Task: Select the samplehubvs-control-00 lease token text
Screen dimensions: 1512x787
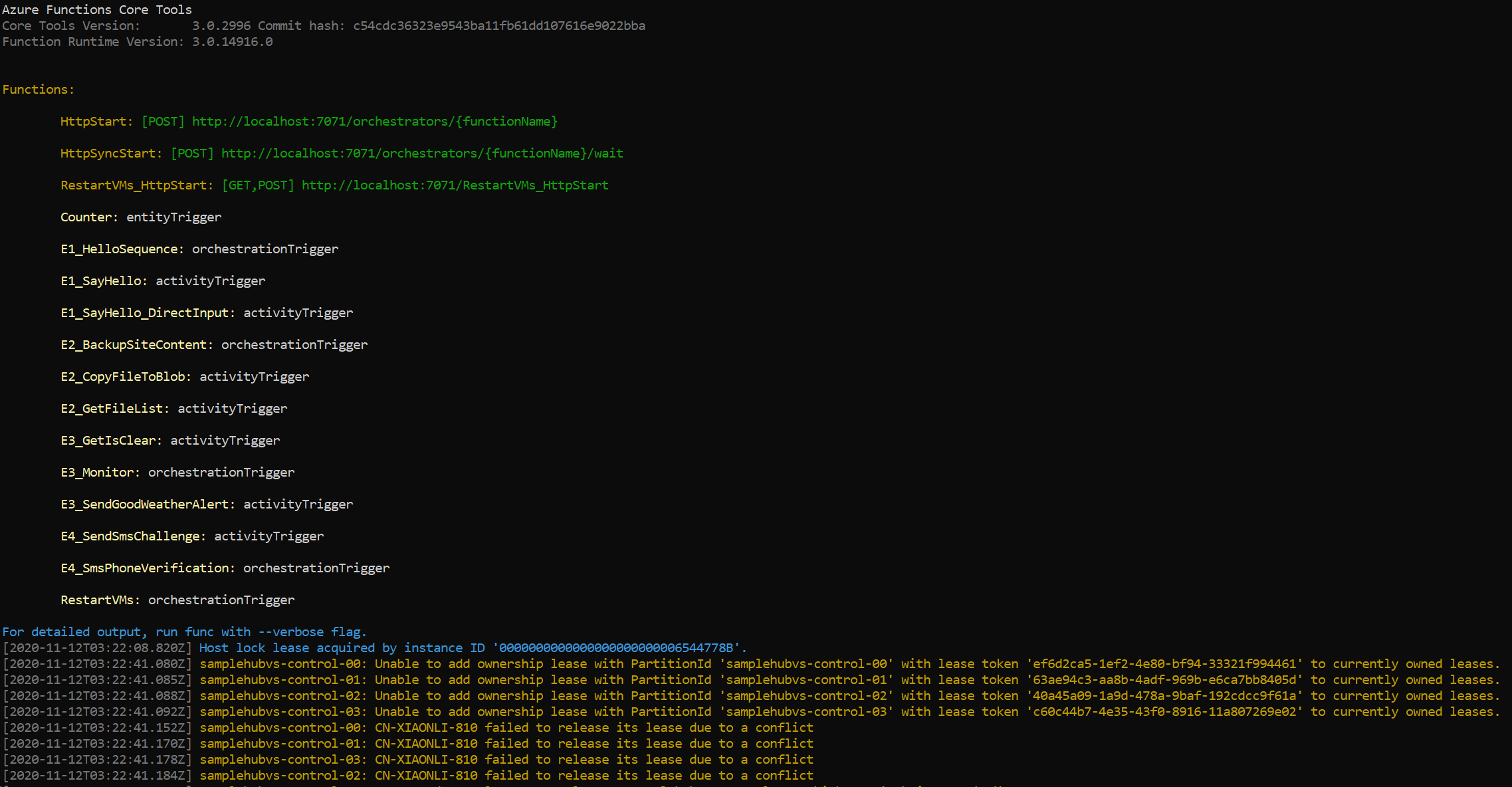Action: [x=1155, y=663]
